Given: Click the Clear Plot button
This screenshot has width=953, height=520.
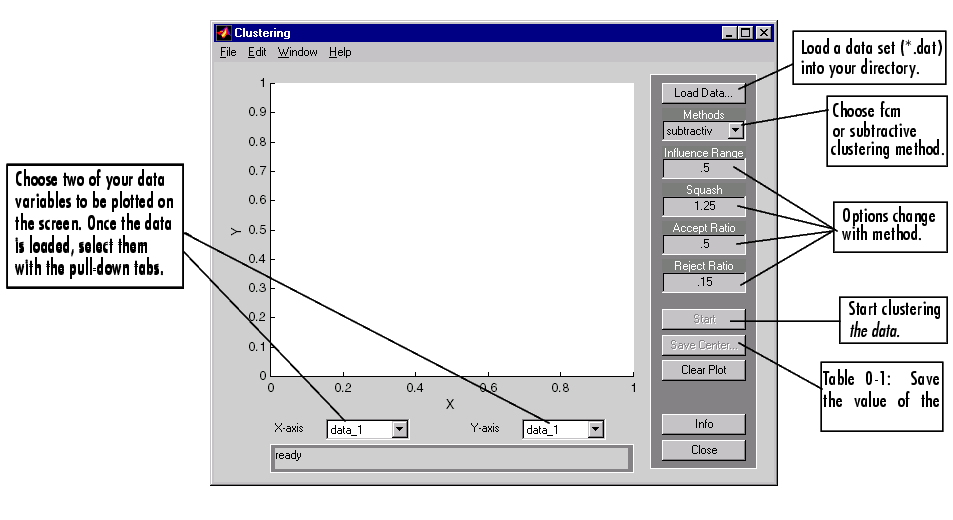Looking at the screenshot, I should [704, 370].
